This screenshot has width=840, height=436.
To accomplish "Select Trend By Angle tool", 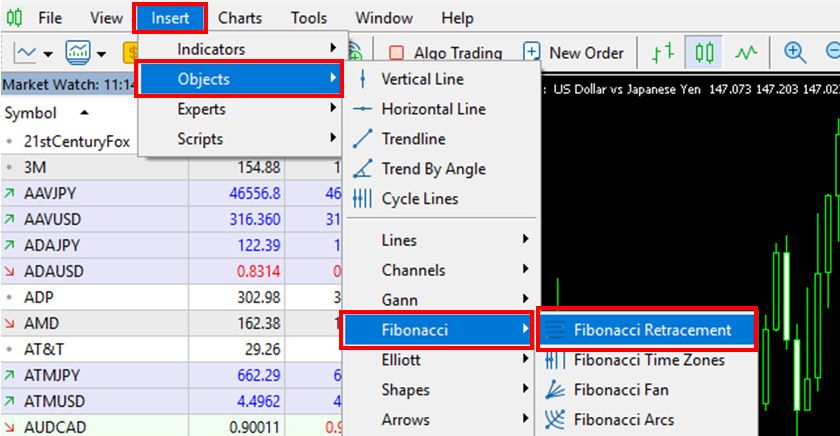I will pos(432,169).
